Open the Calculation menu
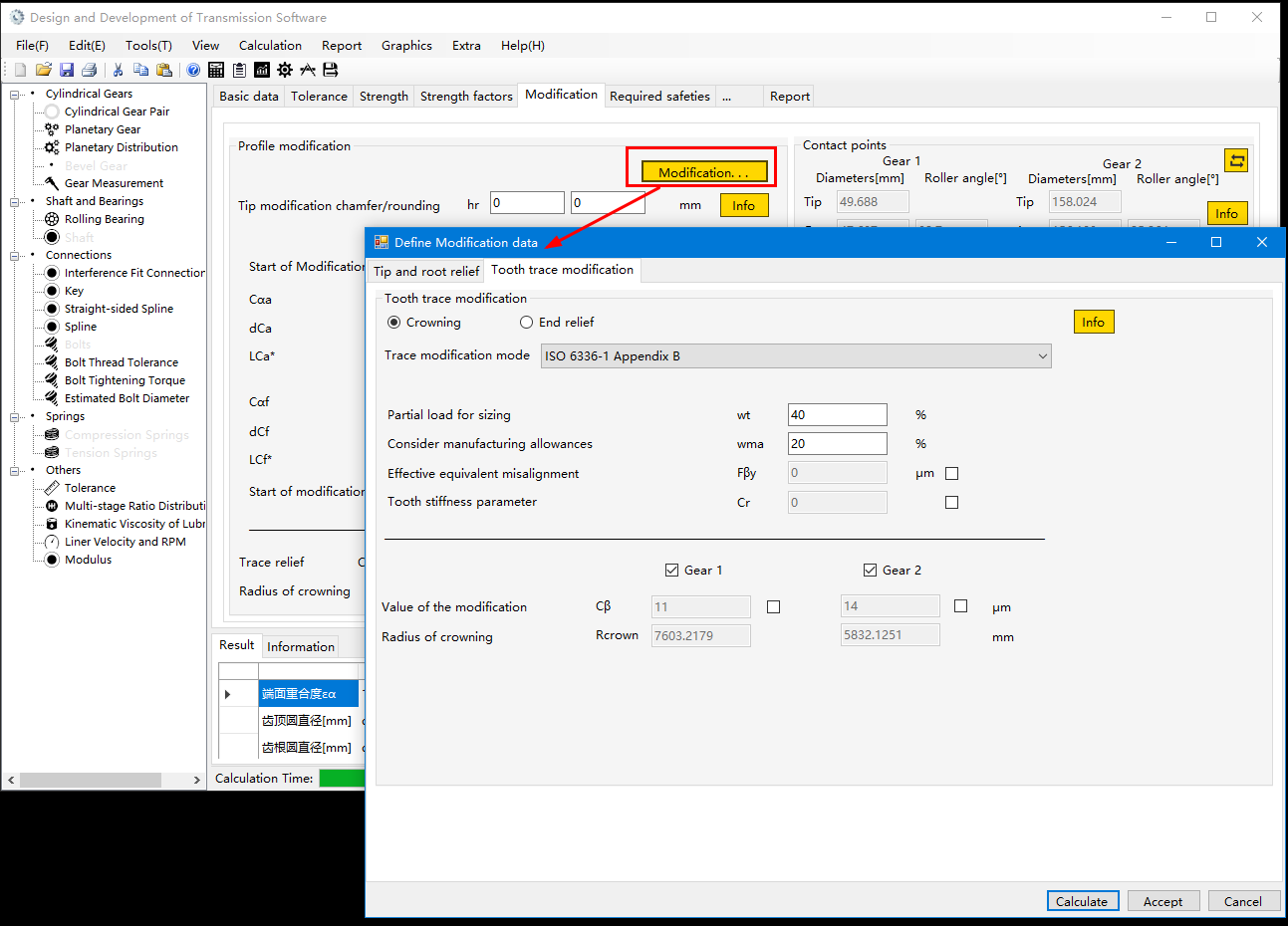 (x=270, y=46)
